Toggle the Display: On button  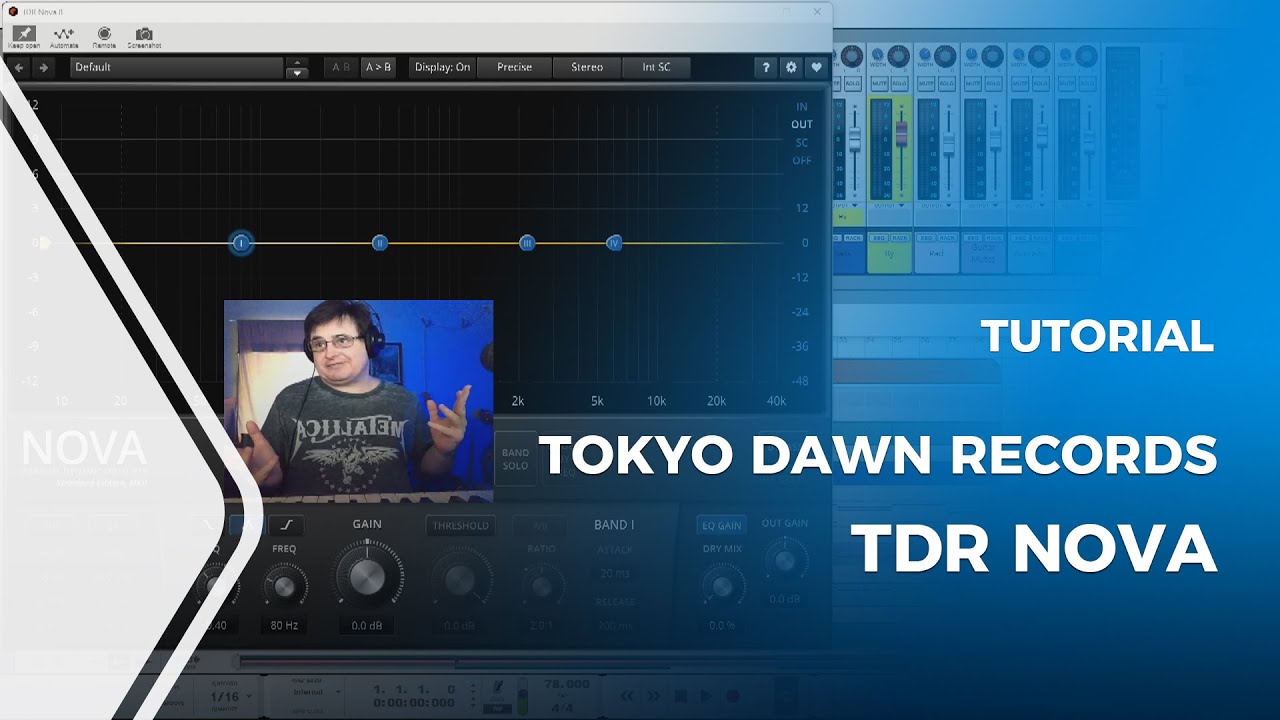tap(442, 67)
